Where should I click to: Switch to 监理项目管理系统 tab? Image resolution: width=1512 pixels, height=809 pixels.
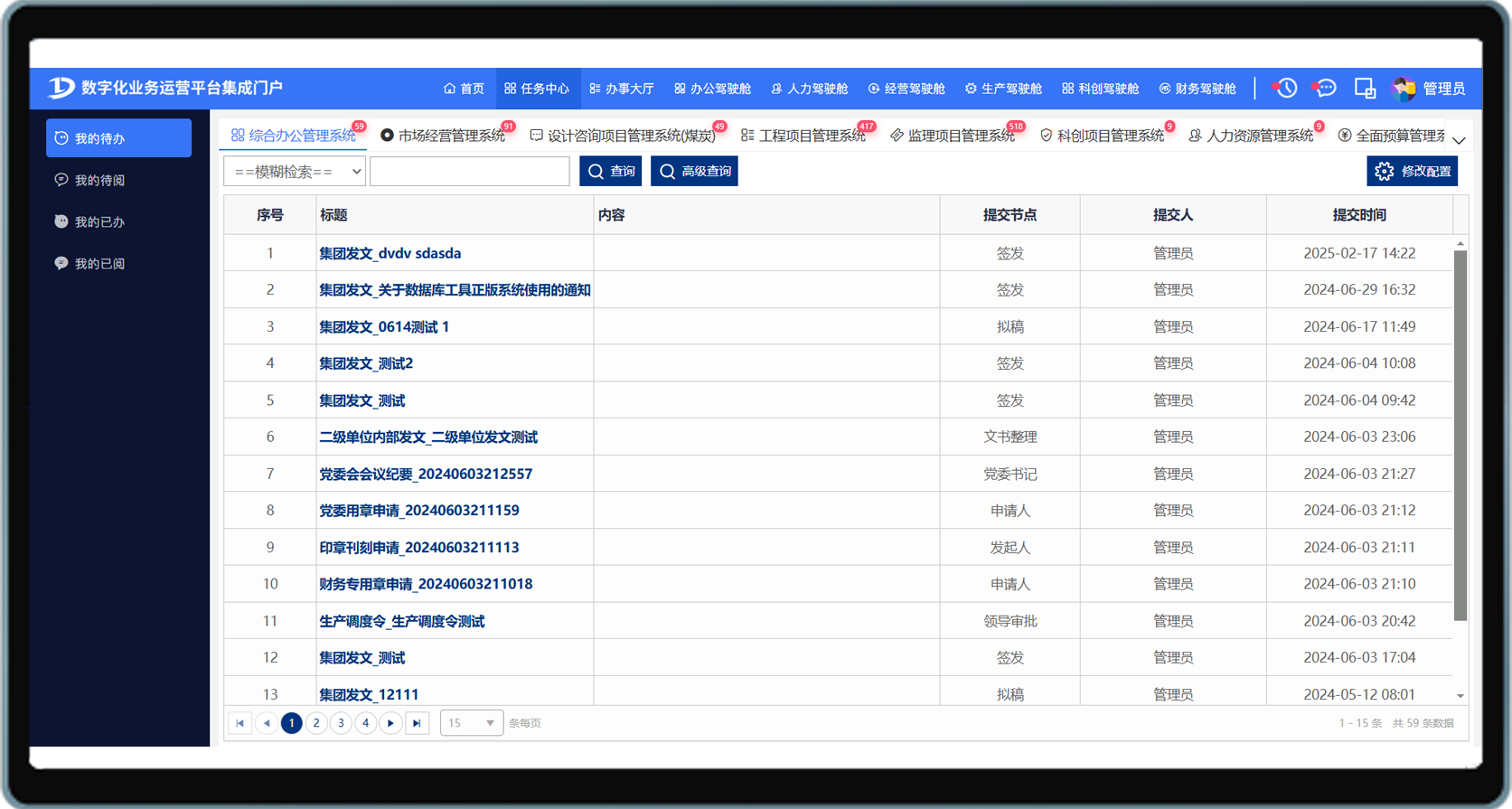coord(953,135)
